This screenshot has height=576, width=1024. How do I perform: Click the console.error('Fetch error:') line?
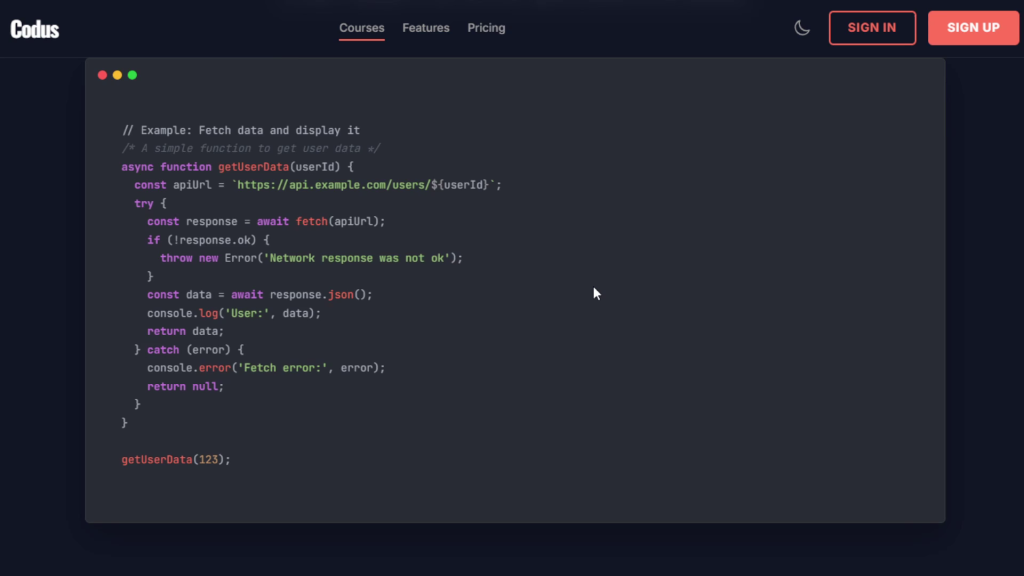tap(266, 368)
